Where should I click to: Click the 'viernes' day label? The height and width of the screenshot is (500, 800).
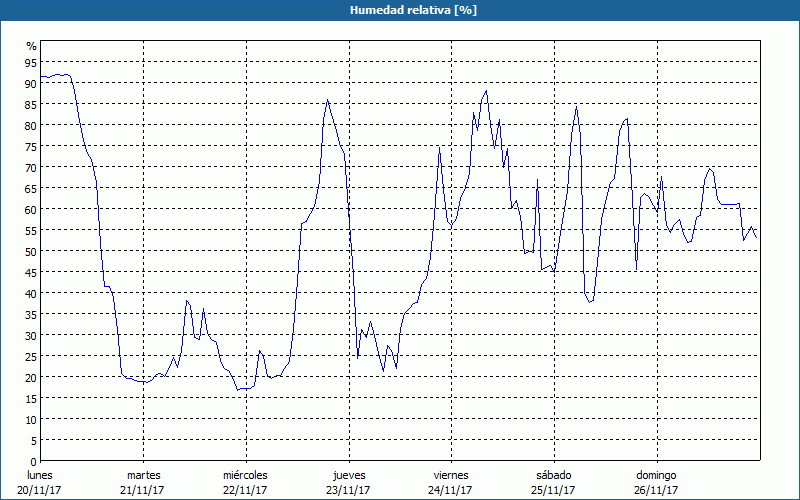point(451,475)
